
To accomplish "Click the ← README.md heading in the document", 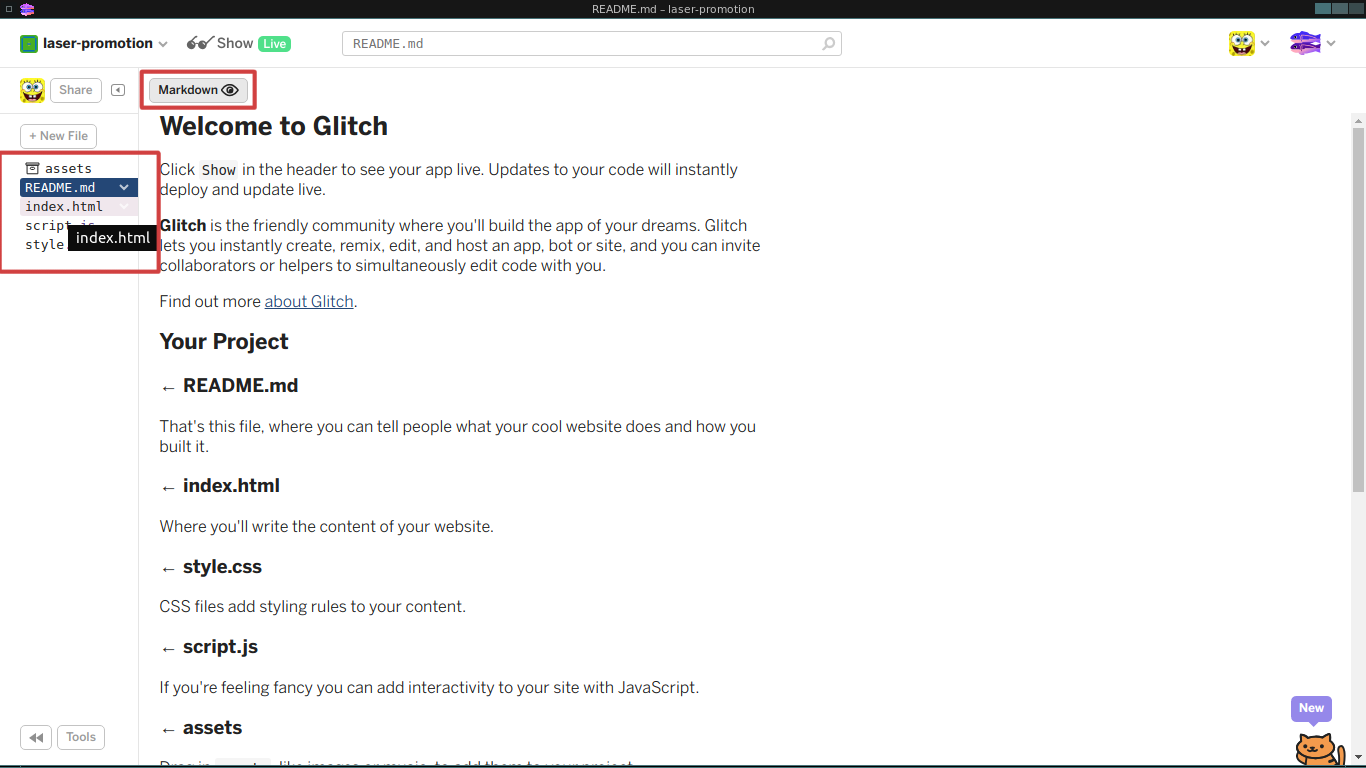I will pyautogui.click(x=229, y=385).
